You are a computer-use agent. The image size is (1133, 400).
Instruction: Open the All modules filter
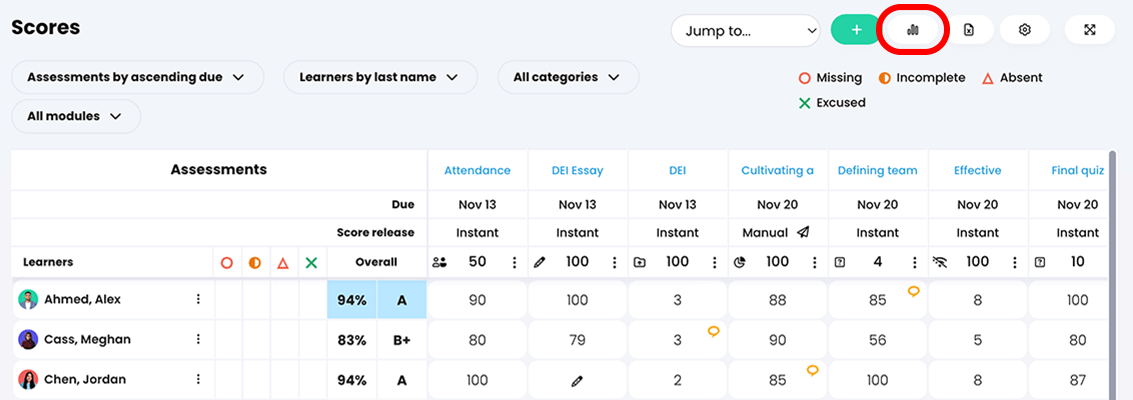pyautogui.click(x=76, y=116)
